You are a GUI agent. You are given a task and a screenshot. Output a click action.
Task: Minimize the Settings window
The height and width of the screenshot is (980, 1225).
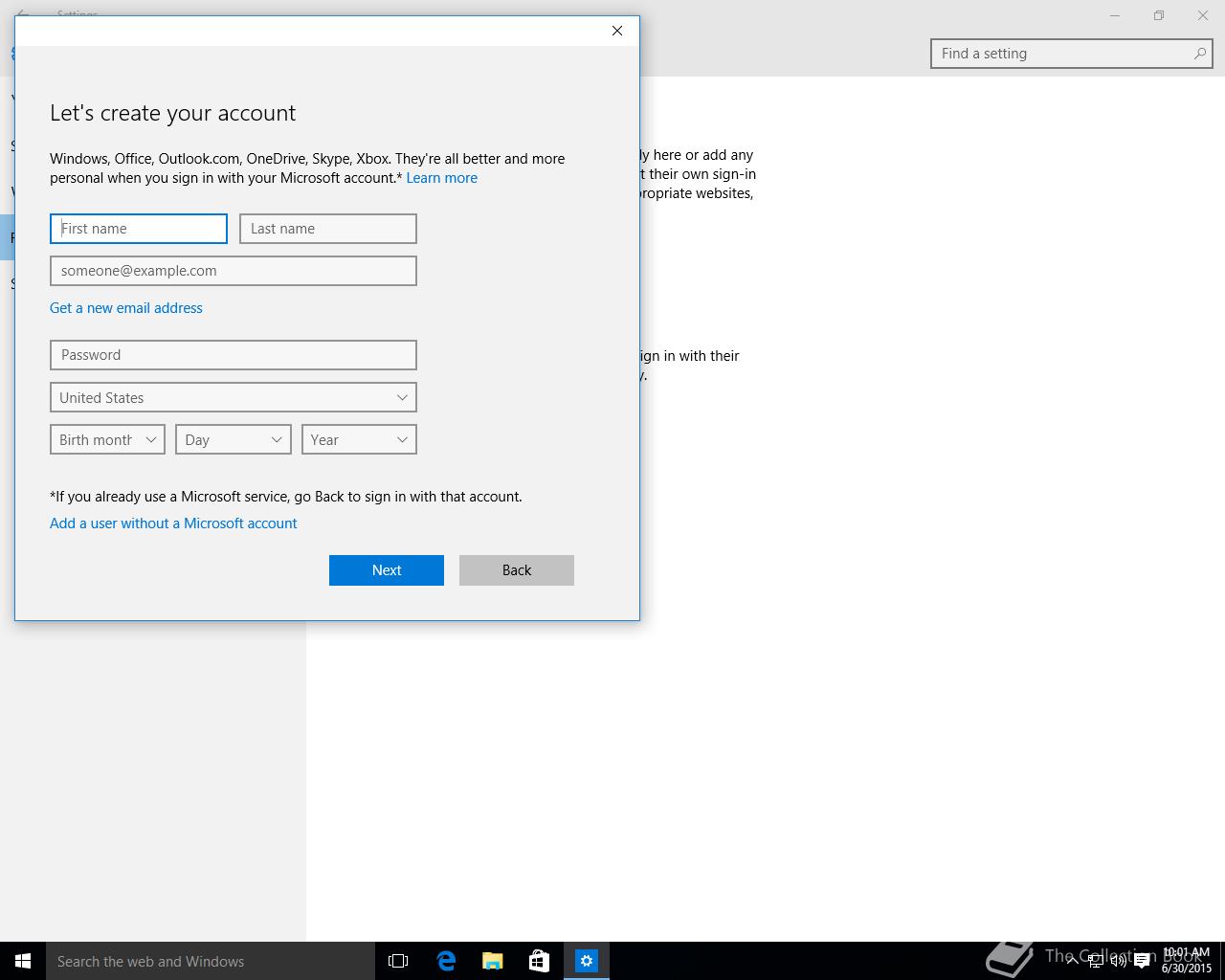tap(1115, 15)
